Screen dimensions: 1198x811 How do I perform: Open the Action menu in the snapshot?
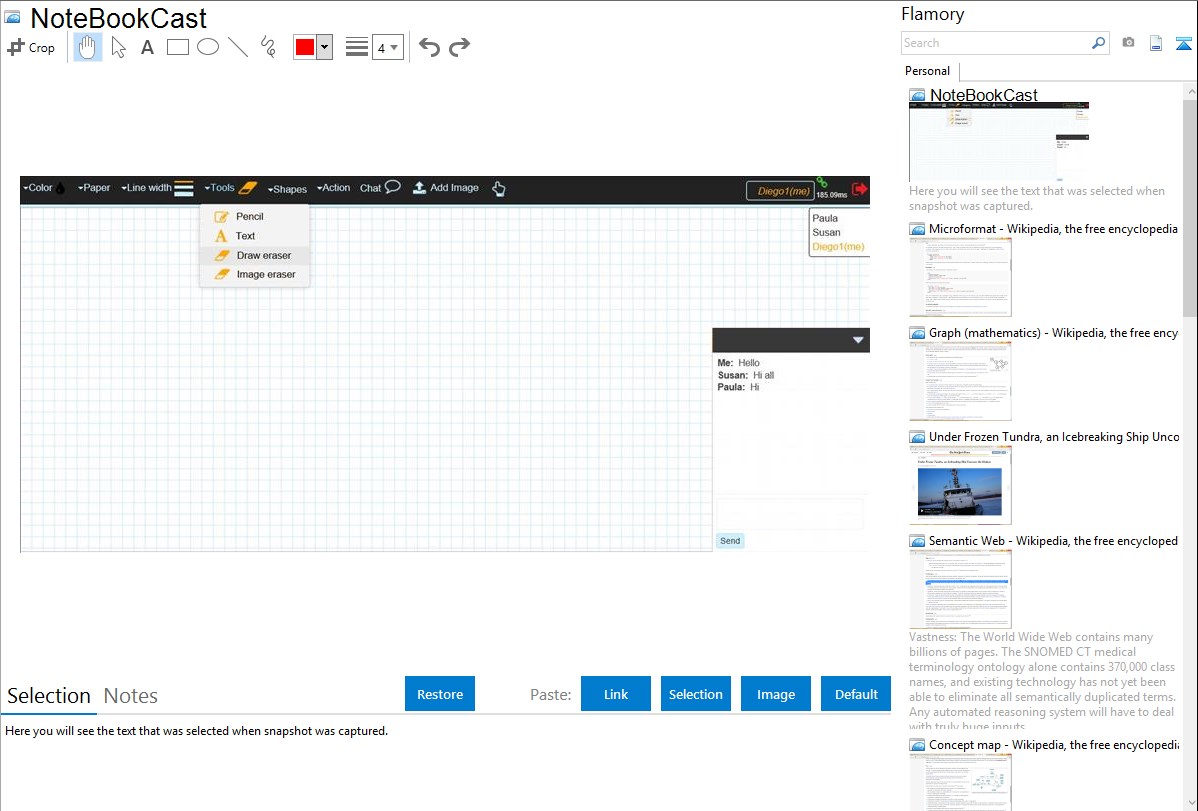click(333, 188)
